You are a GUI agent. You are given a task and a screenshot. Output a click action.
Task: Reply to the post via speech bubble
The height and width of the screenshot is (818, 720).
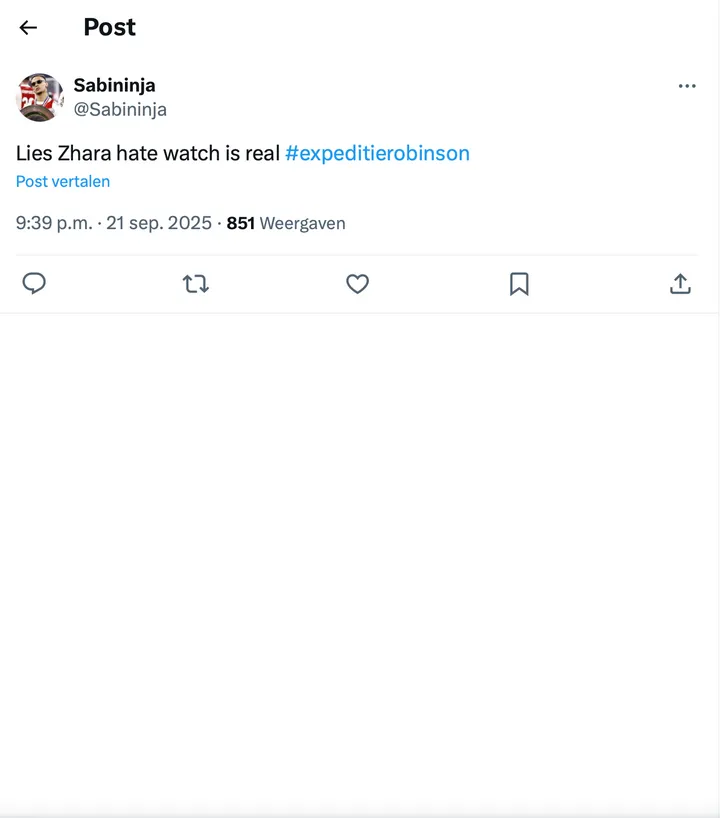(x=34, y=284)
